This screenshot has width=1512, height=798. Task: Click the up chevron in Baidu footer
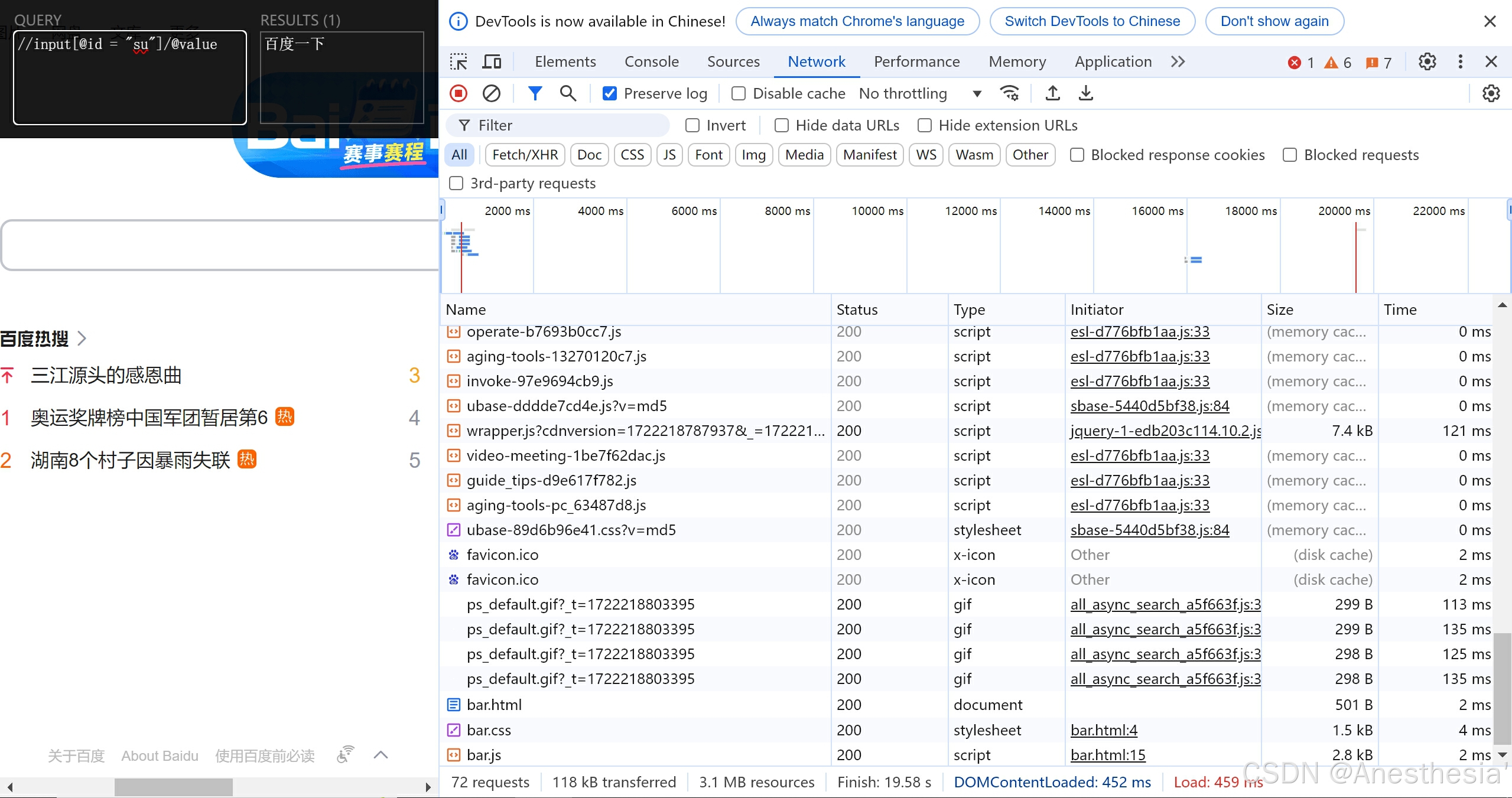[x=381, y=754]
